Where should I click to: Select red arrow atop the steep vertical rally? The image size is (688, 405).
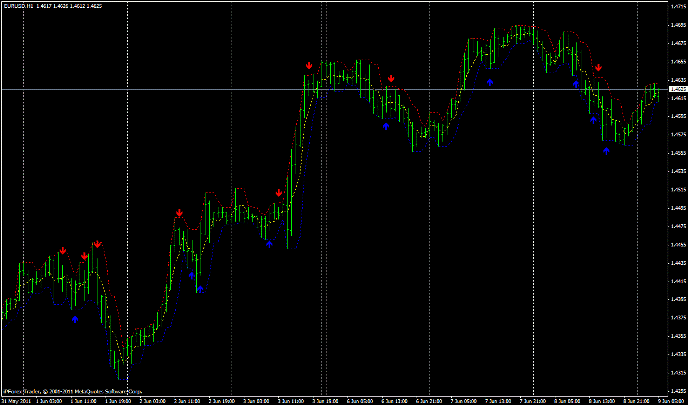point(310,65)
